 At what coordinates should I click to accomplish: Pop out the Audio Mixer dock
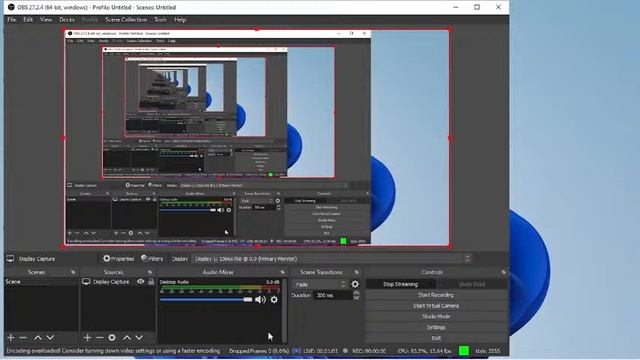click(x=282, y=272)
